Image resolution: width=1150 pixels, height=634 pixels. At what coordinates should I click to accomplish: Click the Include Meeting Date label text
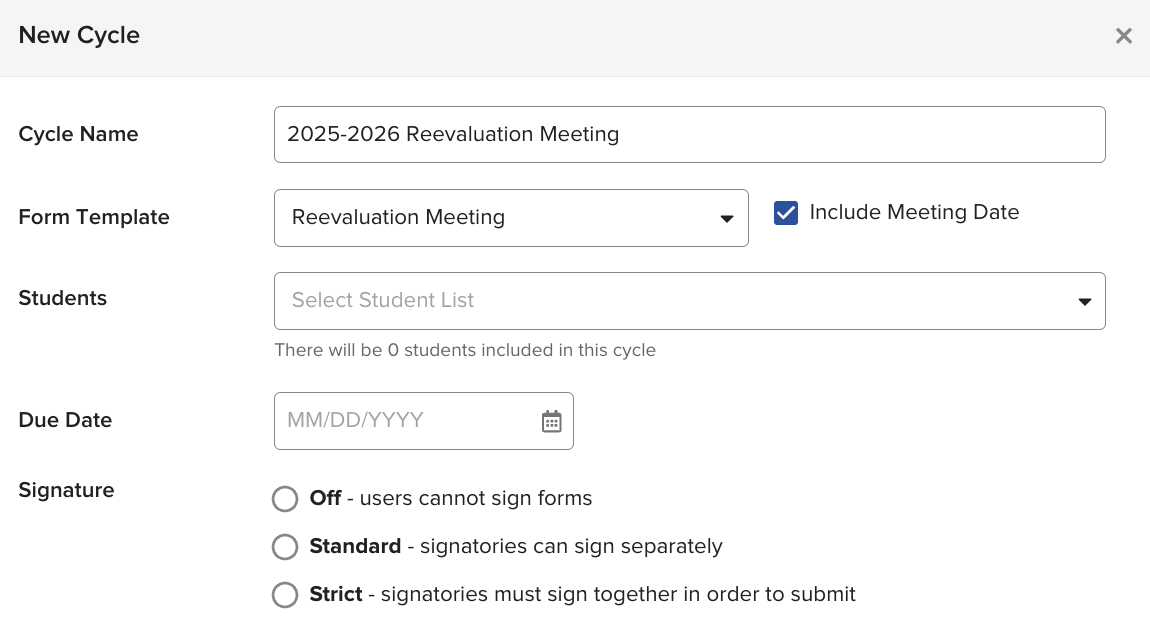914,212
